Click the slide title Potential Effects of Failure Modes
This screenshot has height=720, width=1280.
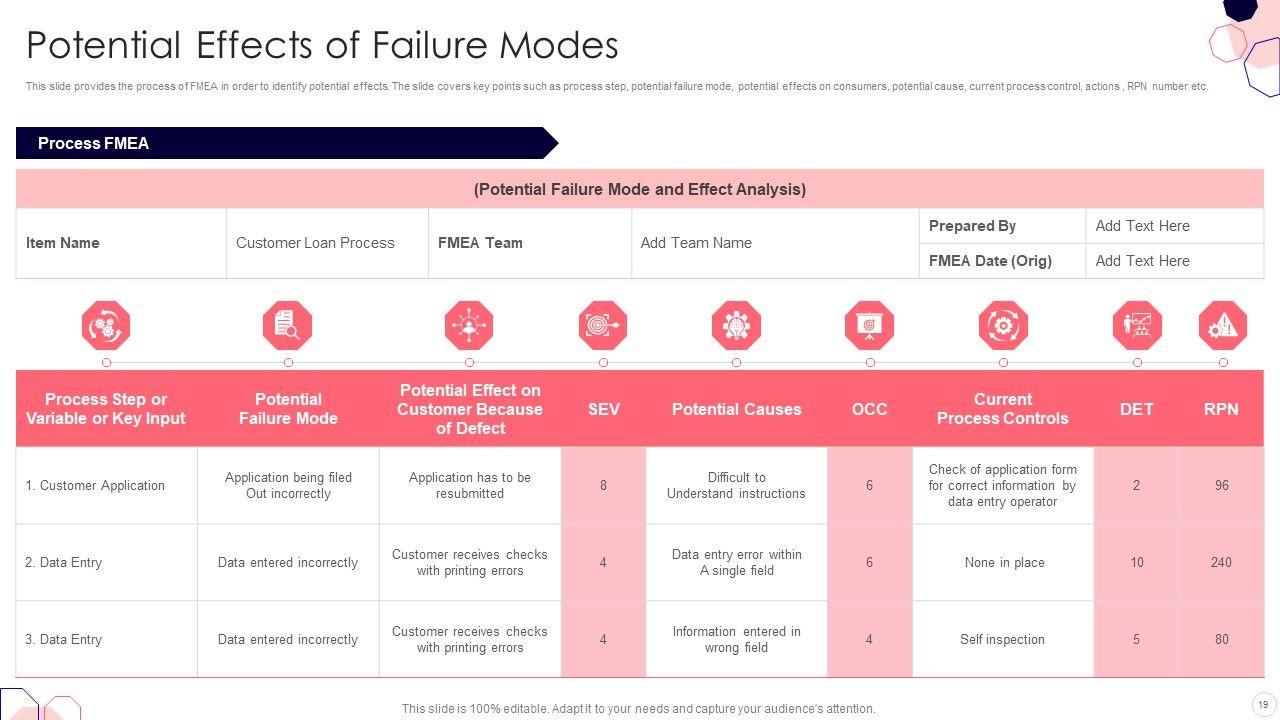pyautogui.click(x=322, y=46)
